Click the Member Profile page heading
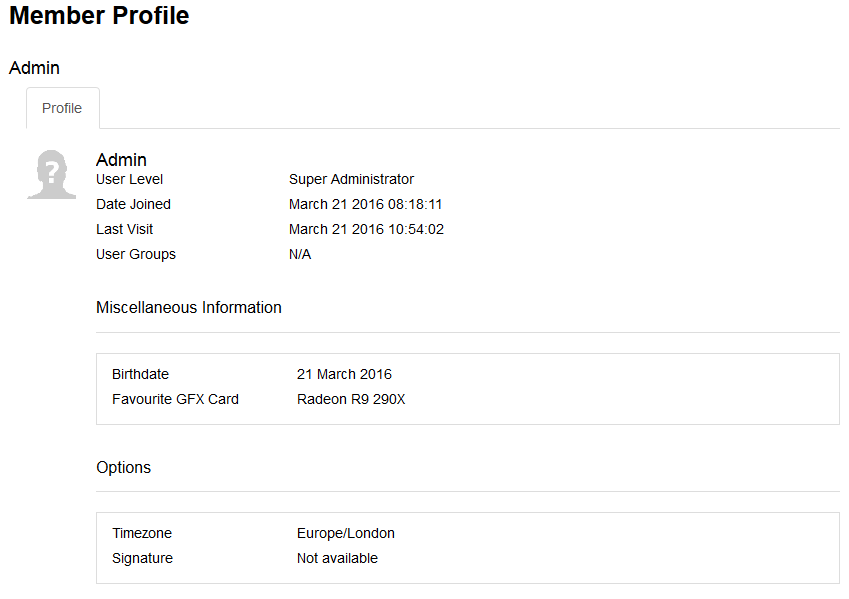The height and width of the screenshot is (599, 849). (x=99, y=15)
